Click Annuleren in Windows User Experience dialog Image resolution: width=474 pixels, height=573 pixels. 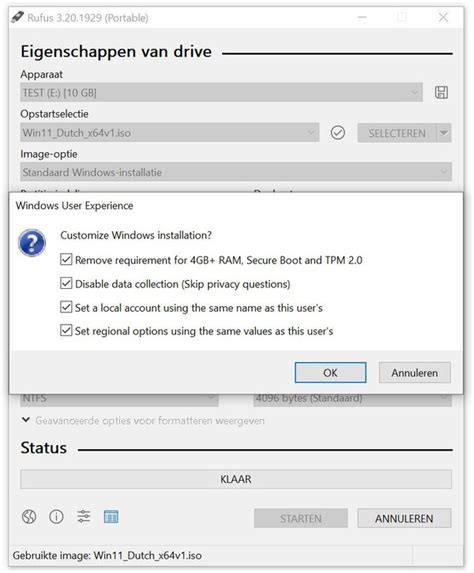tap(414, 373)
